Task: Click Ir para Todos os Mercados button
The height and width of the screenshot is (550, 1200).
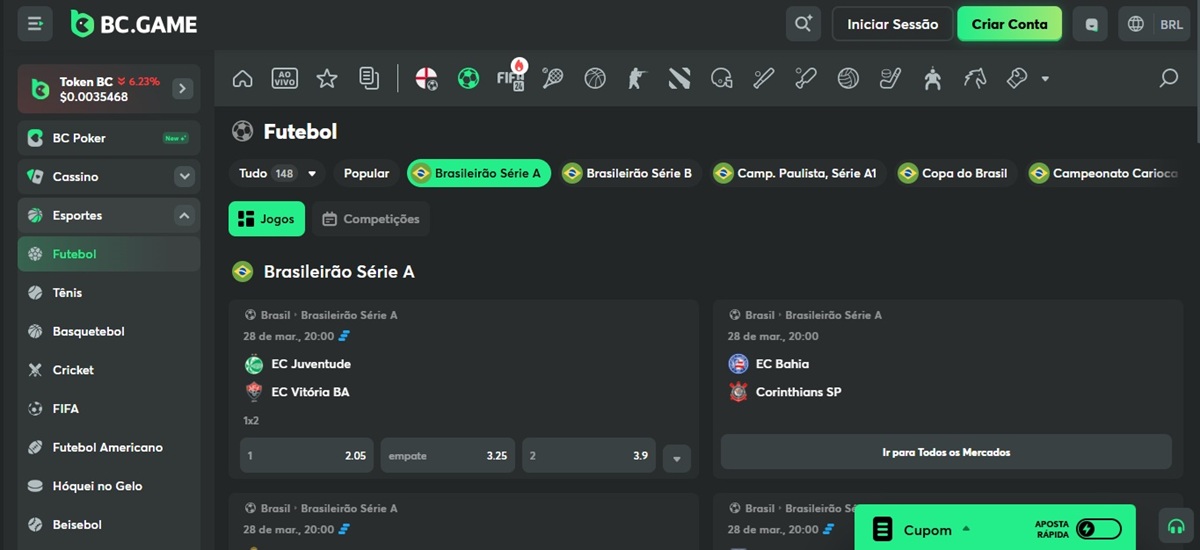Action: click(946, 452)
